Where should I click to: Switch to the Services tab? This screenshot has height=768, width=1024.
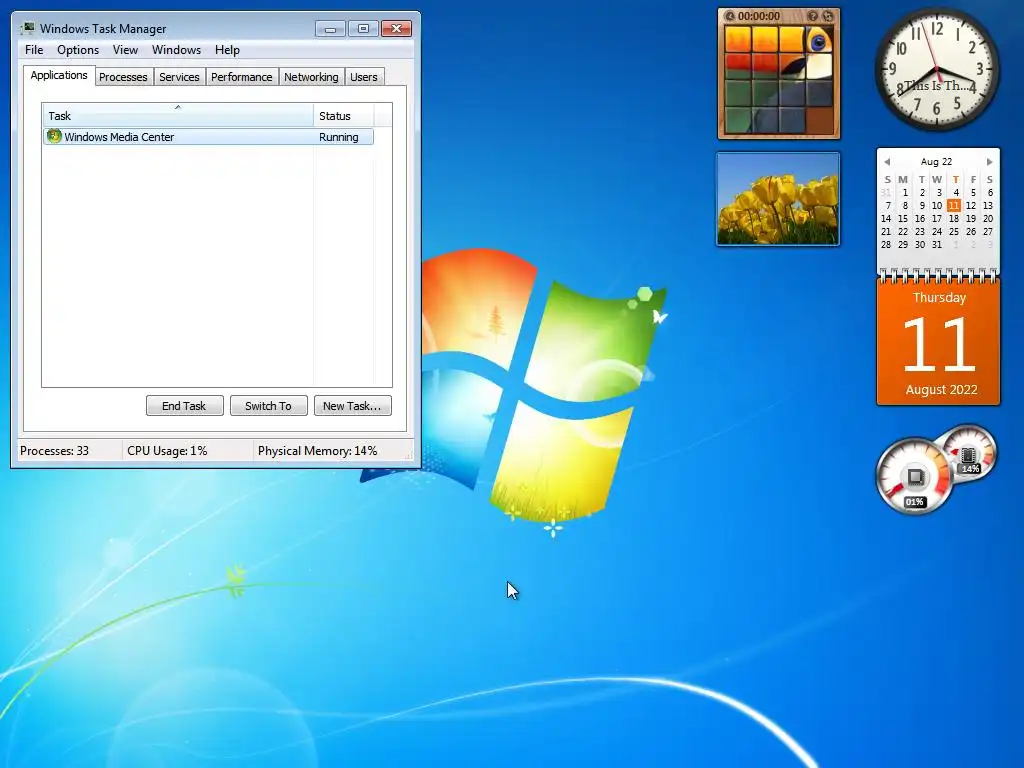point(179,77)
